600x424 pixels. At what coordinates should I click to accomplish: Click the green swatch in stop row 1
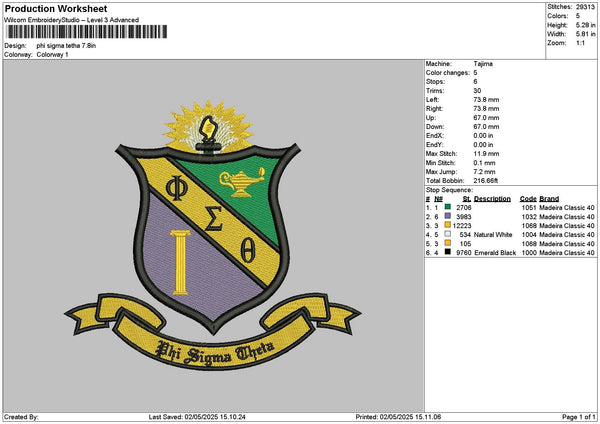coord(448,207)
